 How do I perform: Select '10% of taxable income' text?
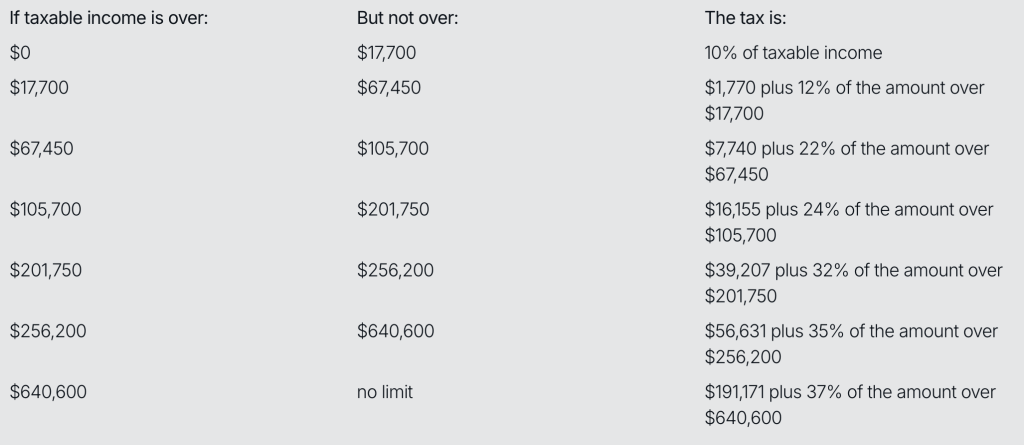point(793,53)
